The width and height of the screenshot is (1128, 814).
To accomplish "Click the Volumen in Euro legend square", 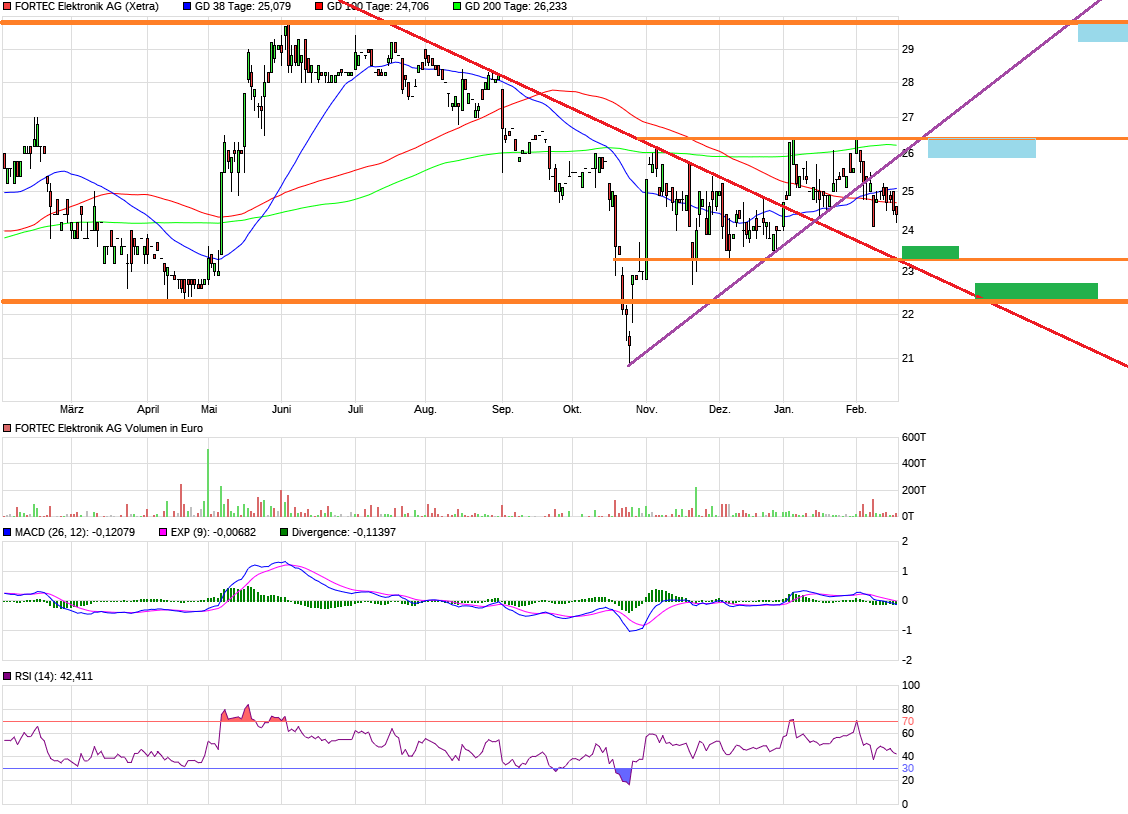I will 7,428.
